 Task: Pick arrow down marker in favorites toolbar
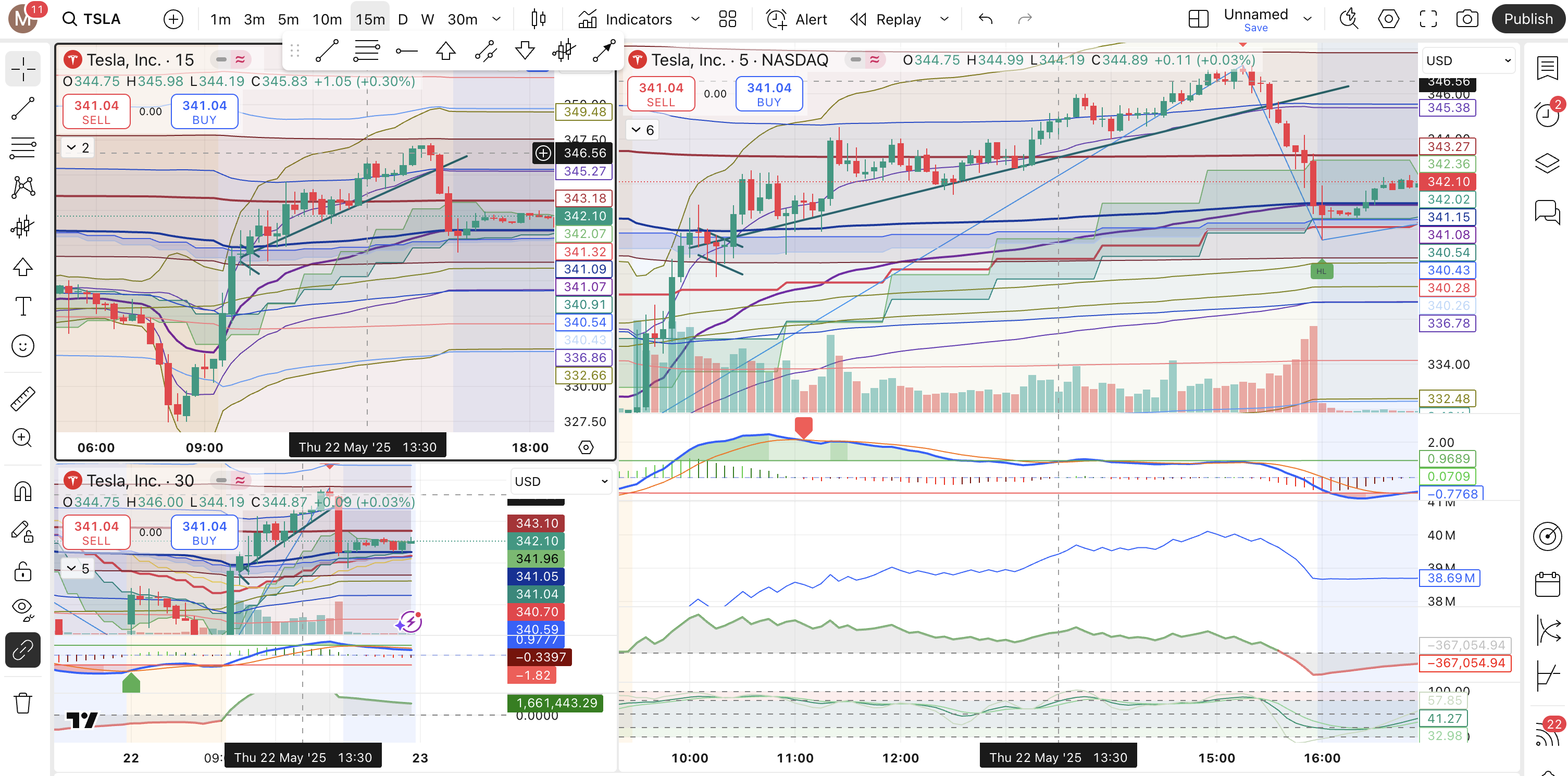click(x=525, y=51)
